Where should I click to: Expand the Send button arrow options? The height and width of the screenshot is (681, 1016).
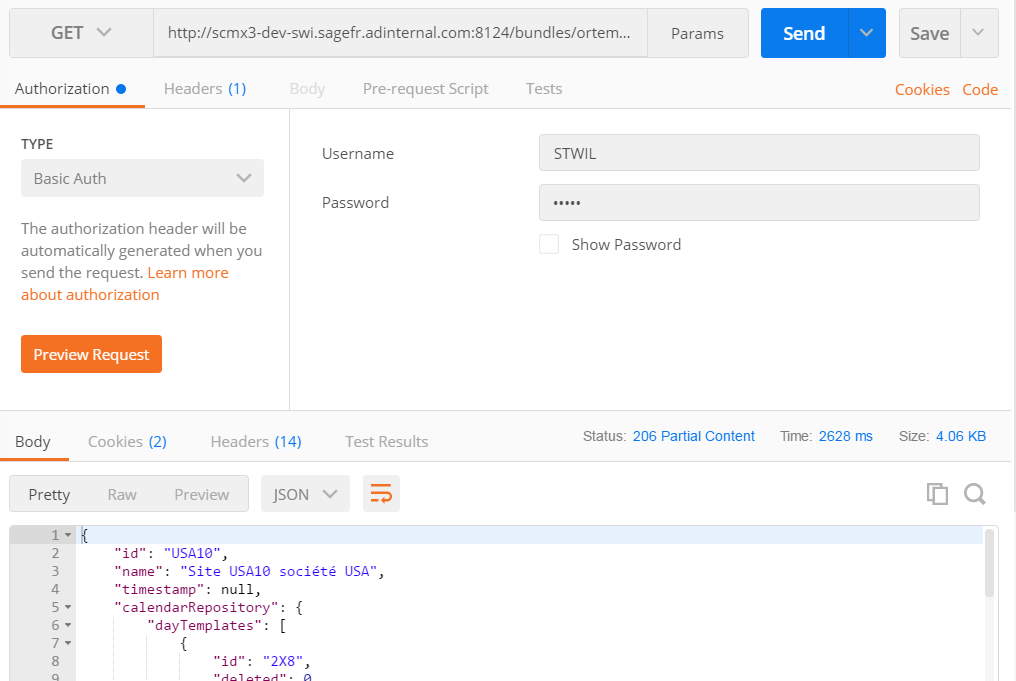(866, 33)
